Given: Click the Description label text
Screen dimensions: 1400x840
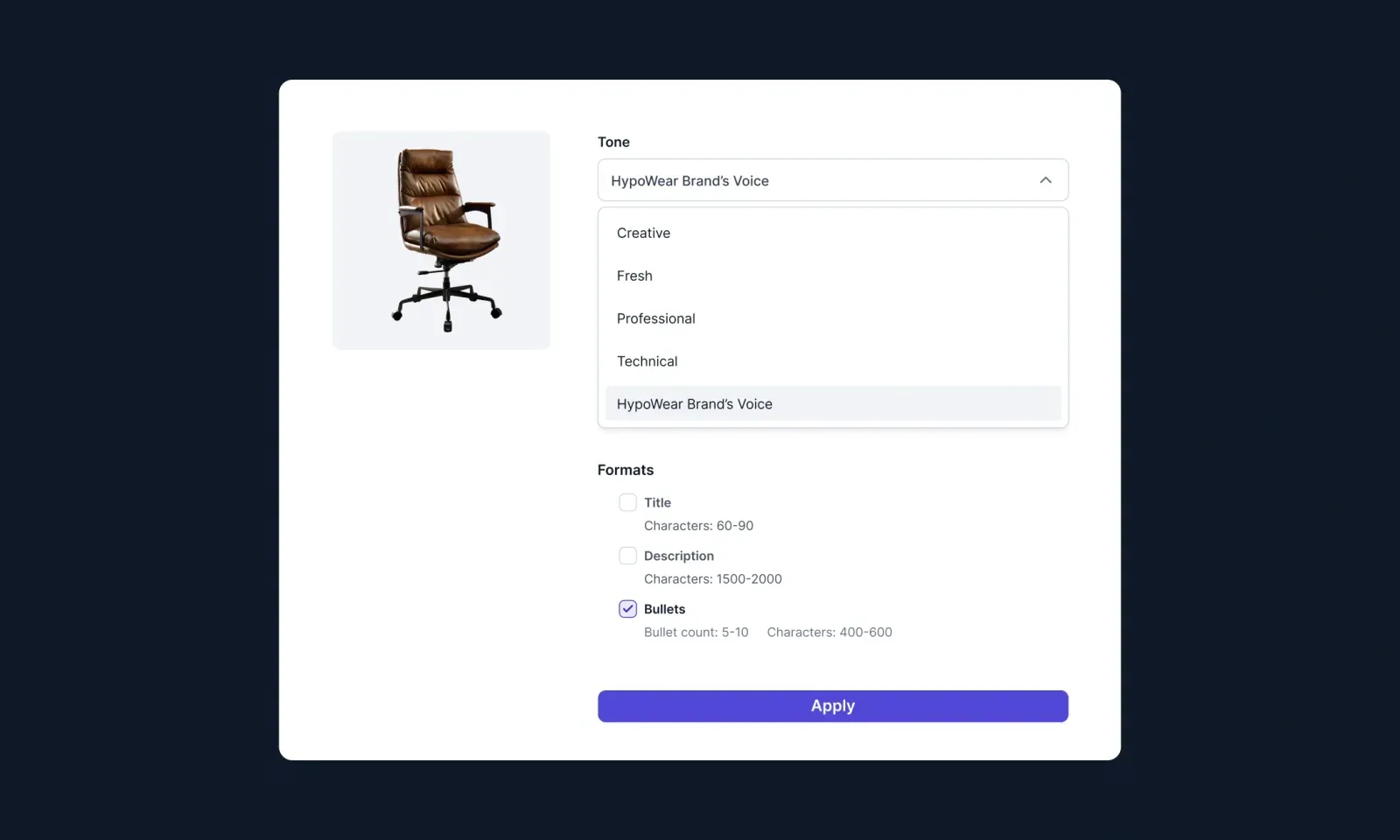Looking at the screenshot, I should (x=679, y=556).
